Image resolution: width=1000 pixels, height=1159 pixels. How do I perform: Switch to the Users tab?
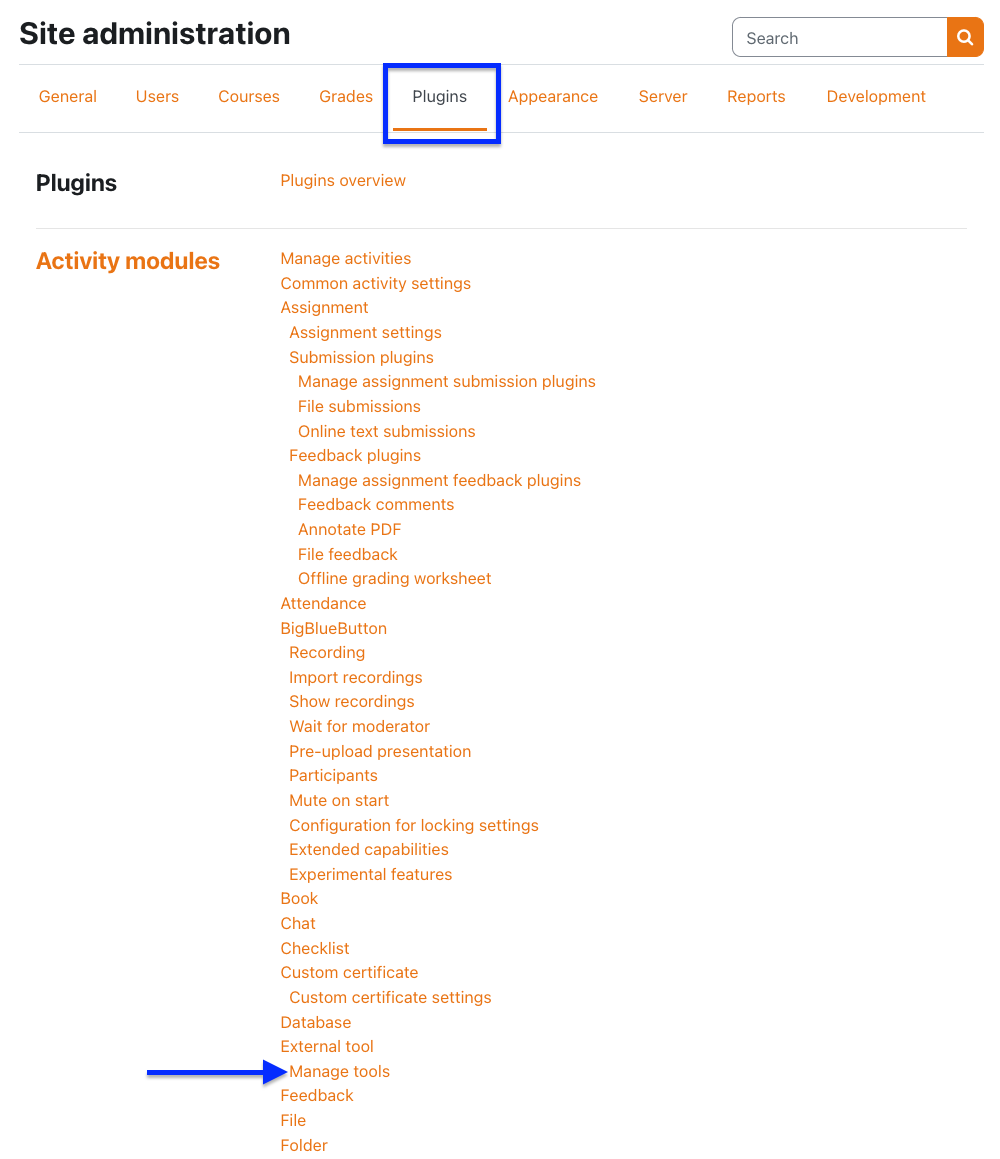pyautogui.click(x=157, y=97)
